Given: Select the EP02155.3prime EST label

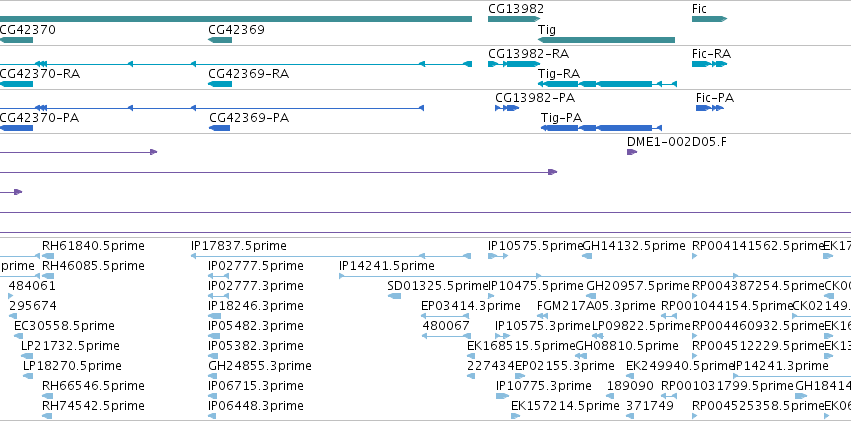Looking at the screenshot, I should coord(564,366).
